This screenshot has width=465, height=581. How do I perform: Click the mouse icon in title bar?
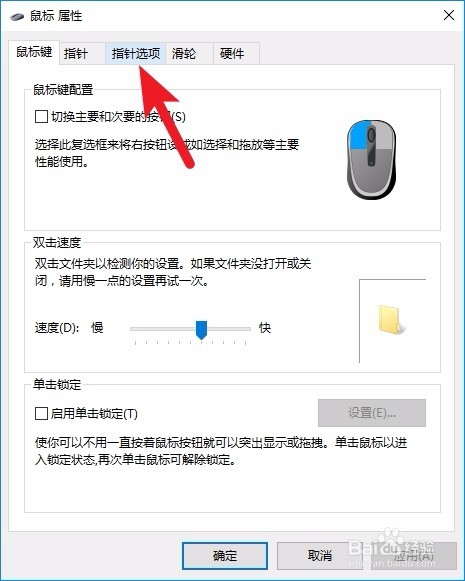[17, 17]
